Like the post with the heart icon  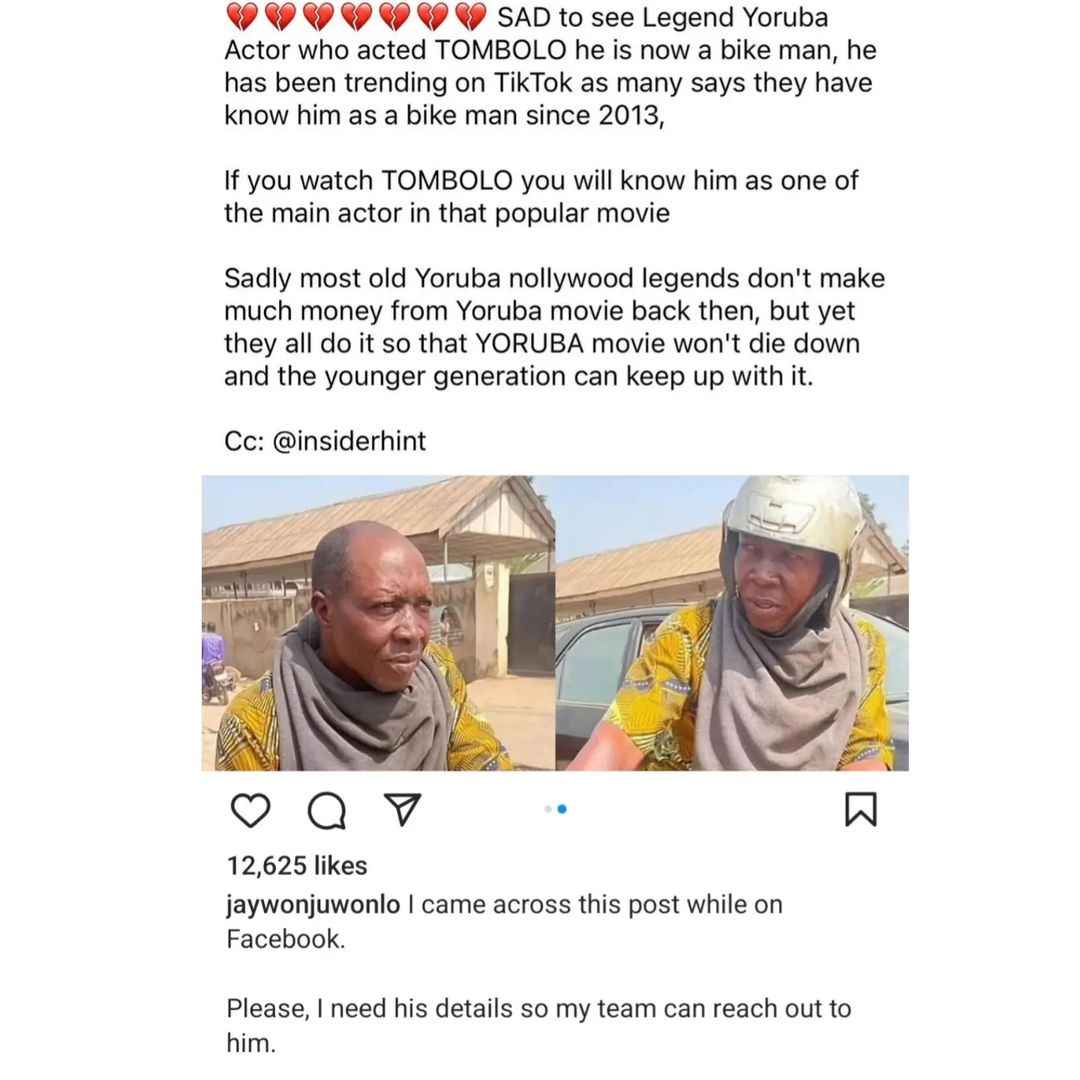tap(250, 809)
